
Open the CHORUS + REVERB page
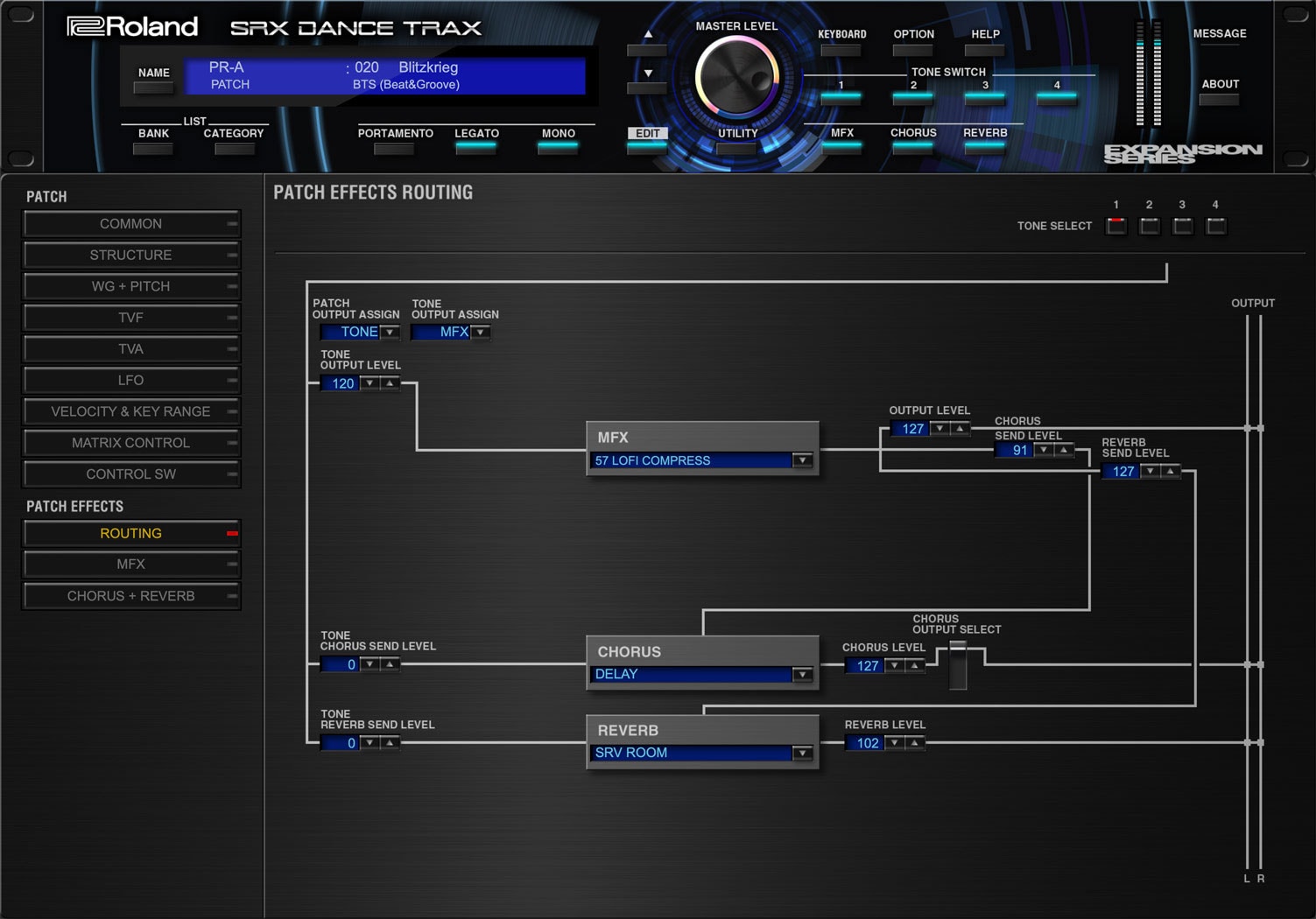pyautogui.click(x=131, y=596)
